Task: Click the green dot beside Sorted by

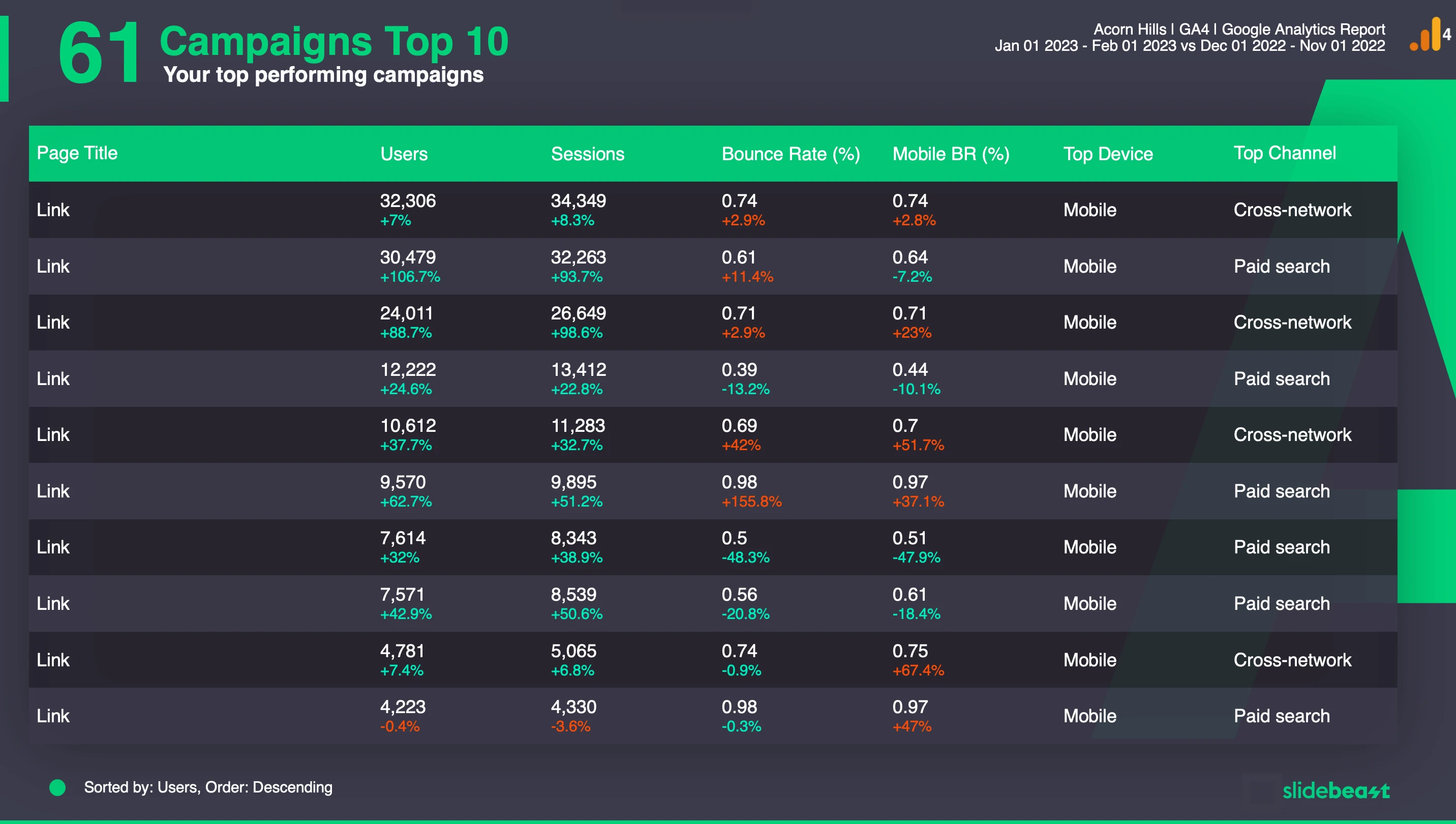Action: (57, 787)
